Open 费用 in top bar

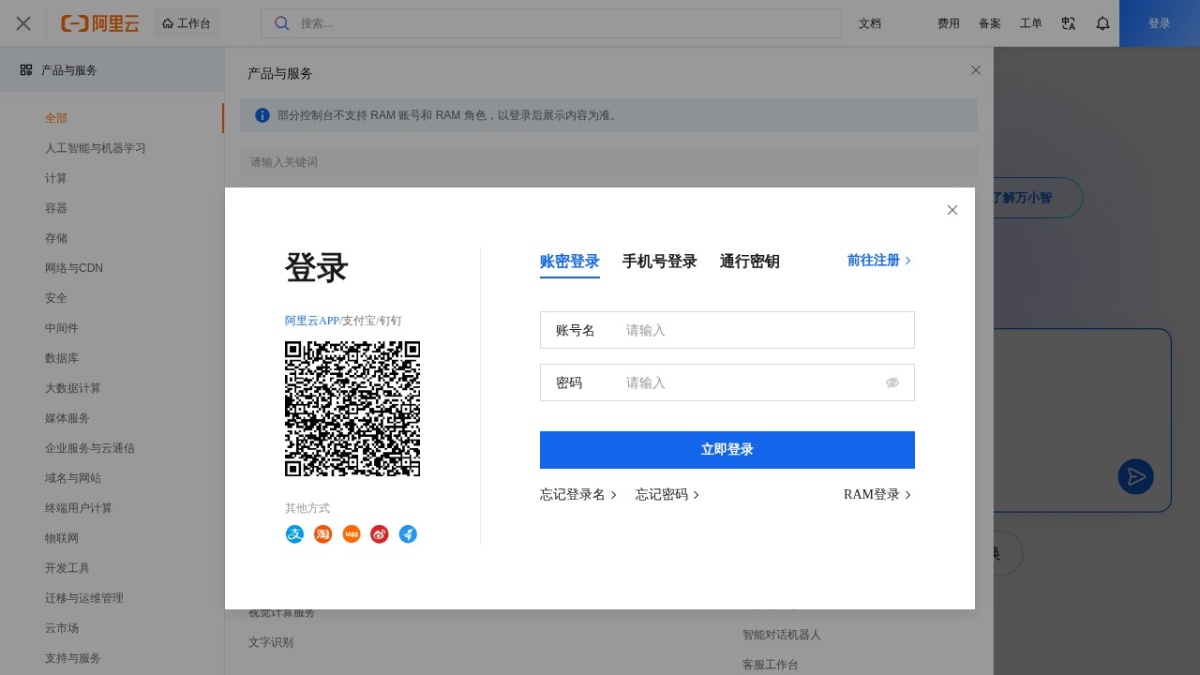948,23
